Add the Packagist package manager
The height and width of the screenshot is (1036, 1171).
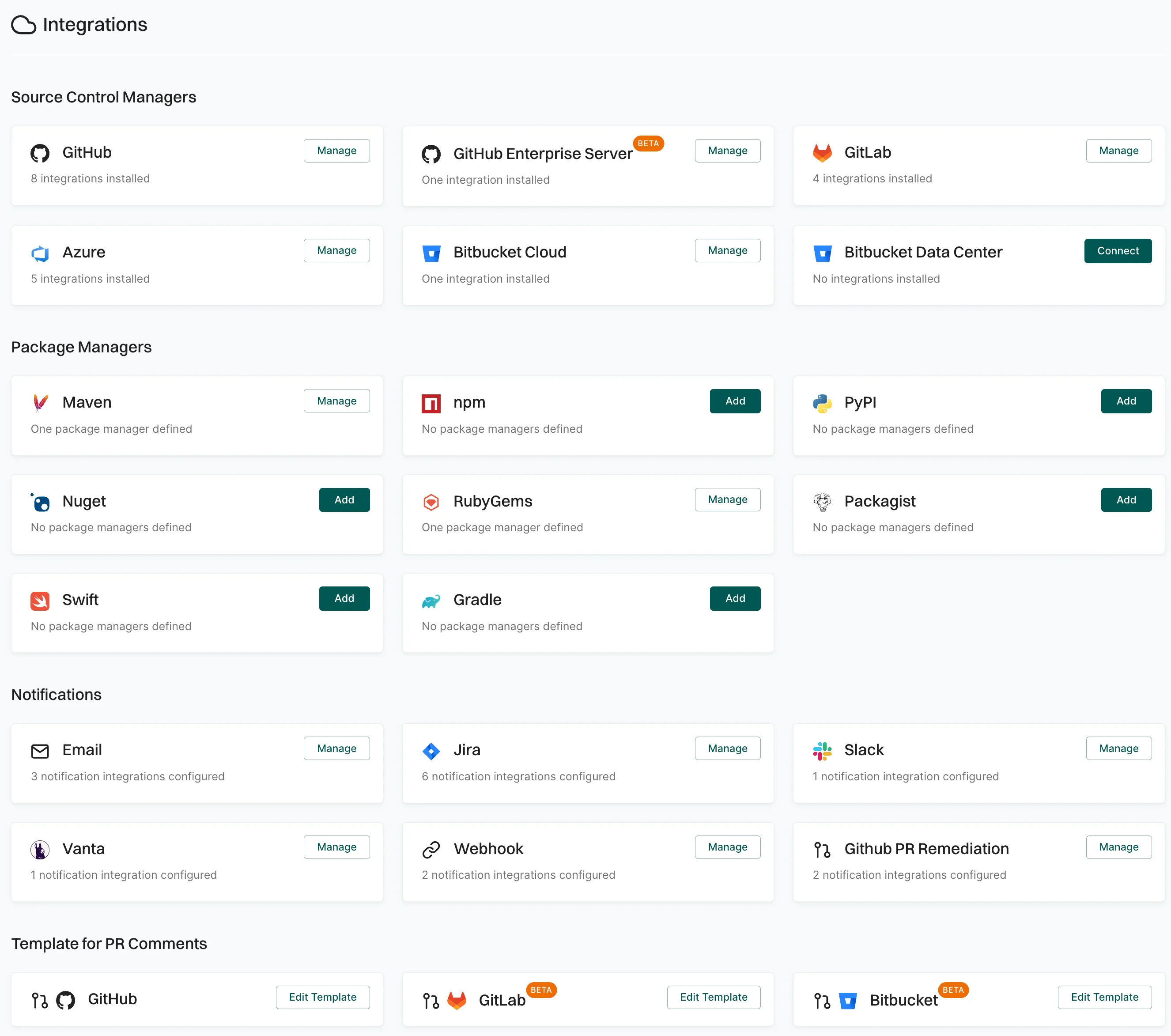tap(1126, 499)
